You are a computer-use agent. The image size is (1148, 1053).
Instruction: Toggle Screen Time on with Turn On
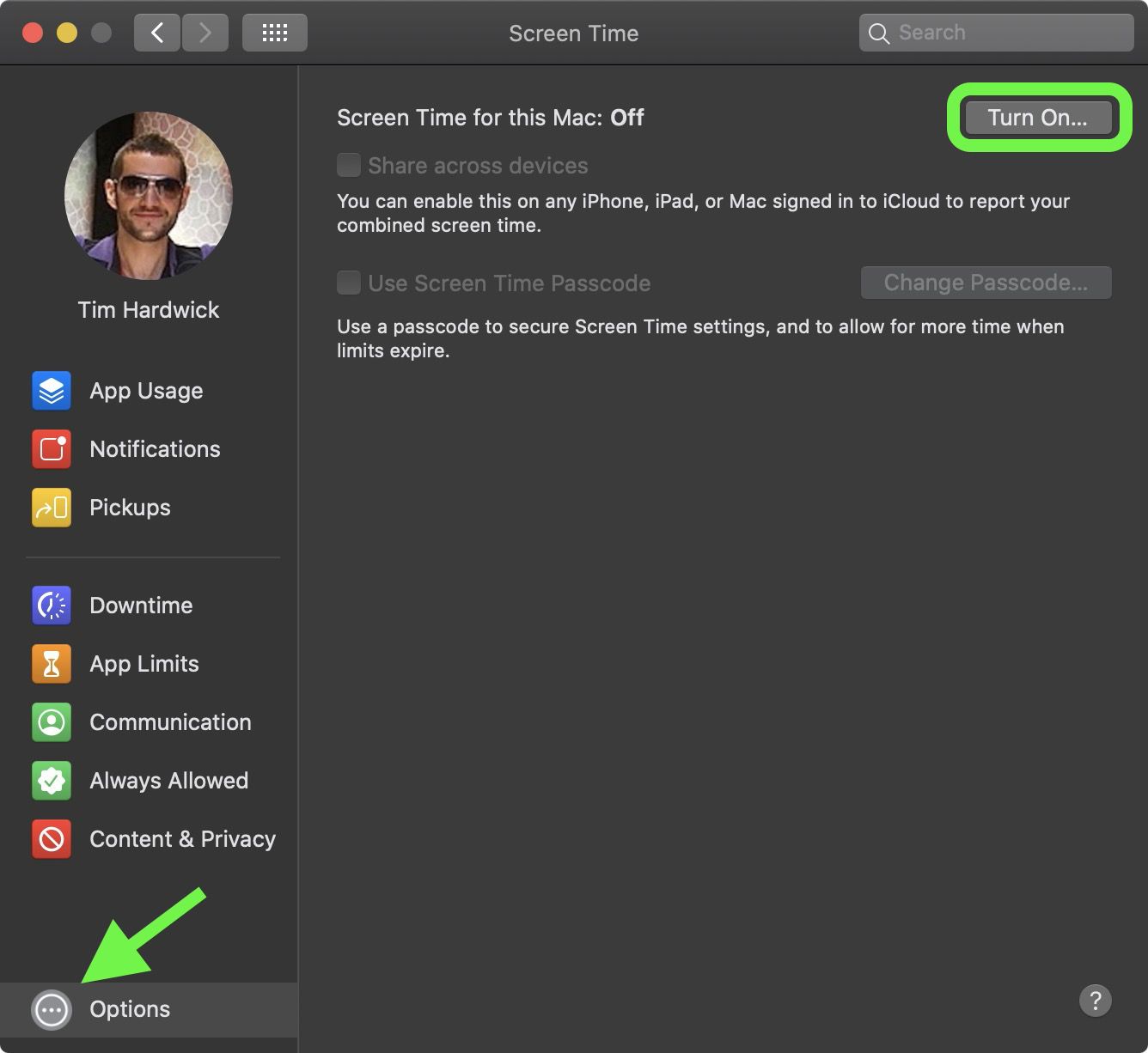tap(1037, 118)
